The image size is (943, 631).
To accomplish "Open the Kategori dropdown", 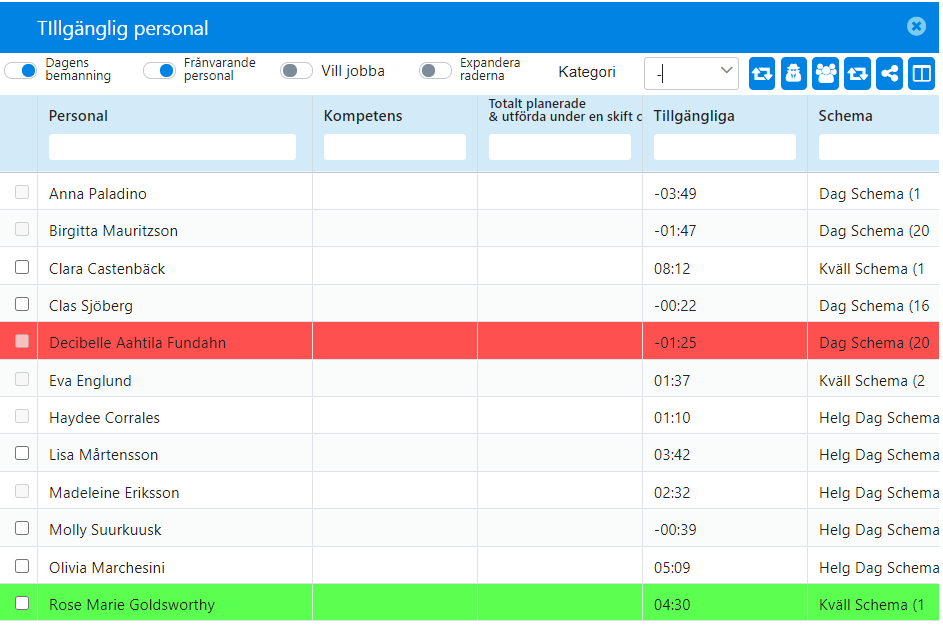I will [691, 73].
